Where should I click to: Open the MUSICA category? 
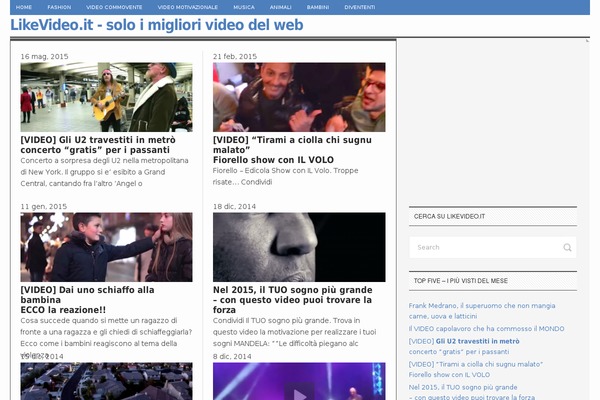pyautogui.click(x=244, y=7)
